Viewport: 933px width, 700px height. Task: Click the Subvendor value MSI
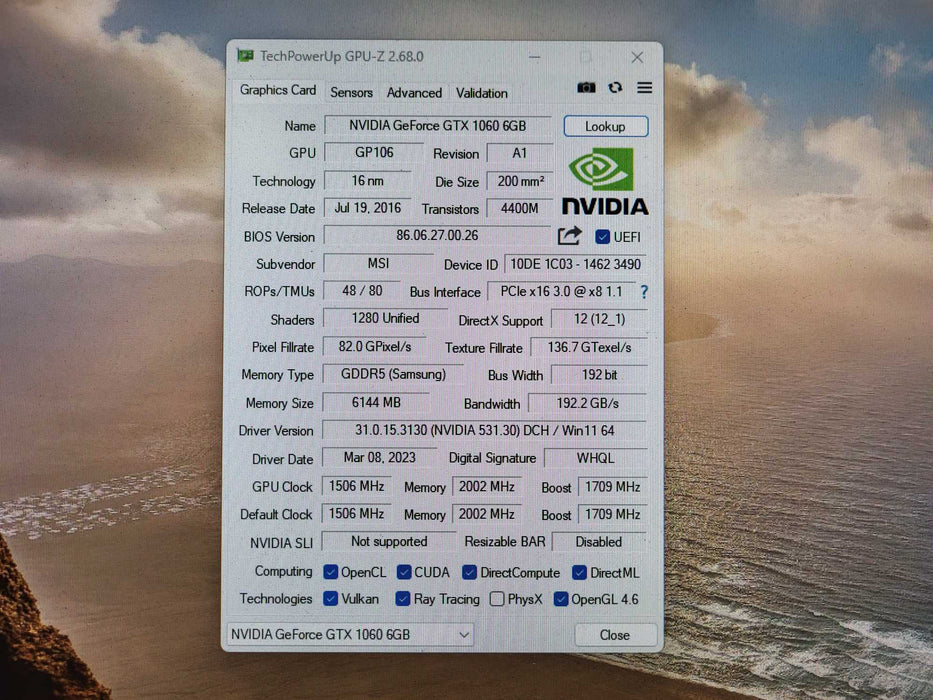pos(378,263)
